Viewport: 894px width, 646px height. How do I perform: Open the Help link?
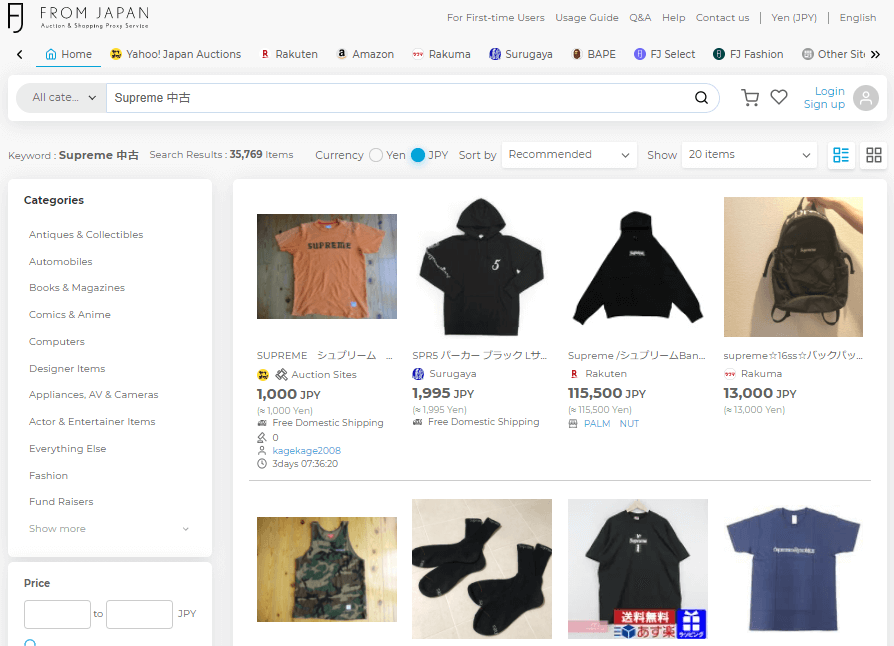[x=673, y=18]
